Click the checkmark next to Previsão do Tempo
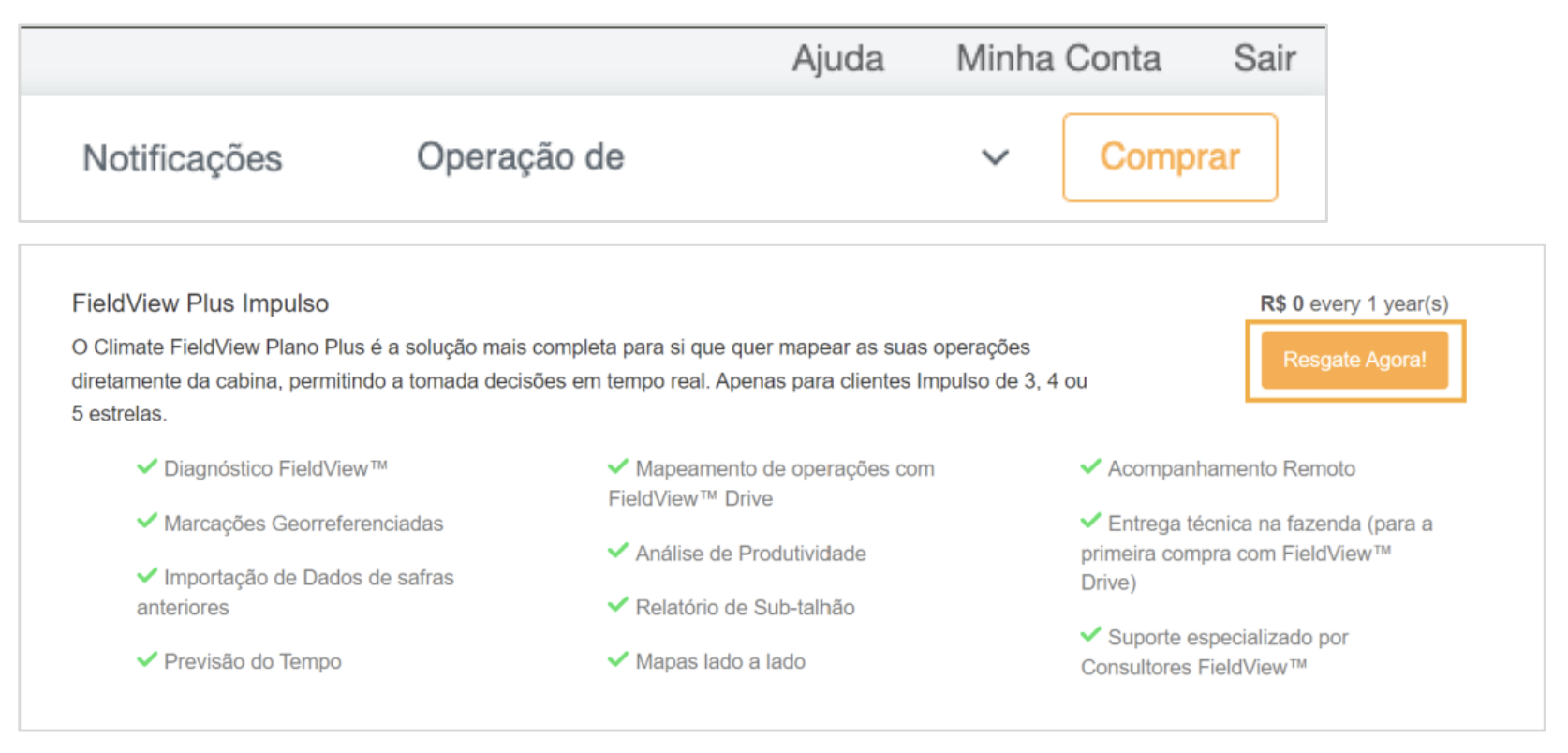This screenshot has width=1568, height=753. tap(147, 659)
